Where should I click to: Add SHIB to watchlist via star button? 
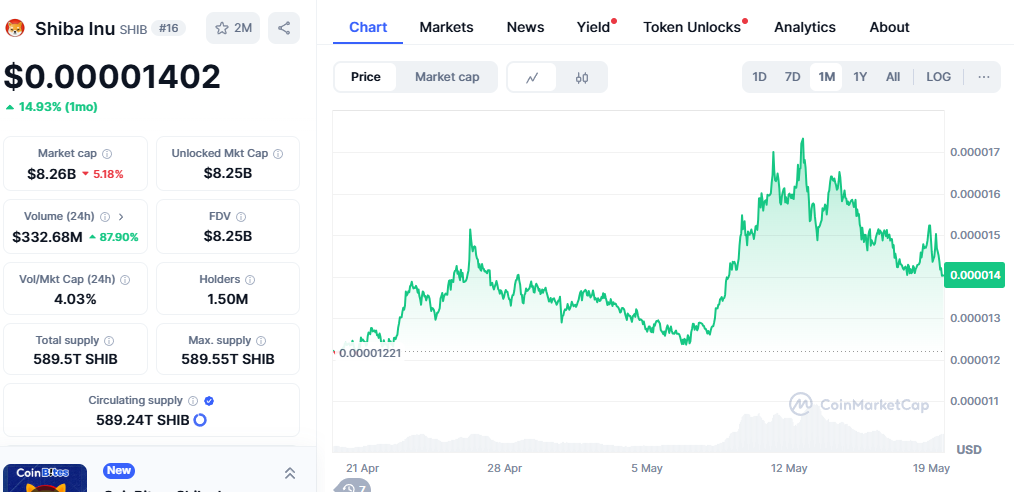click(x=233, y=28)
